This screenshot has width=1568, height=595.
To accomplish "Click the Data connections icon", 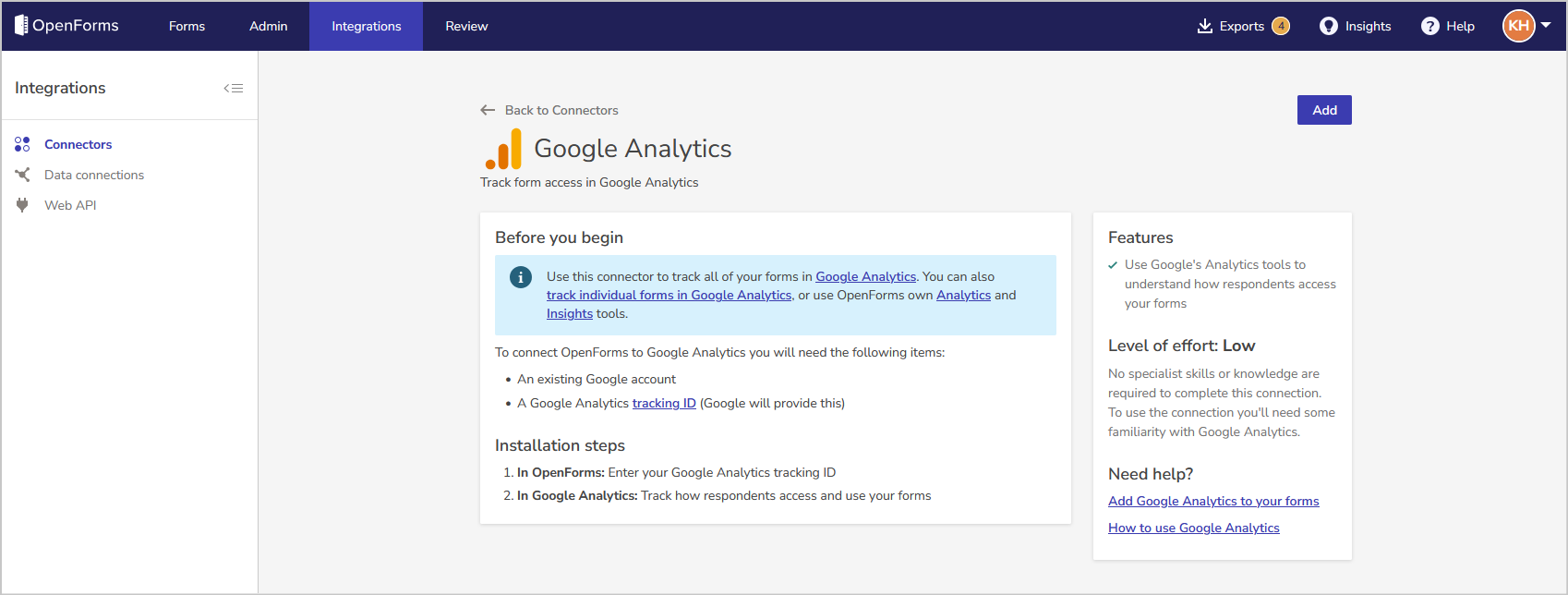I will (22, 175).
